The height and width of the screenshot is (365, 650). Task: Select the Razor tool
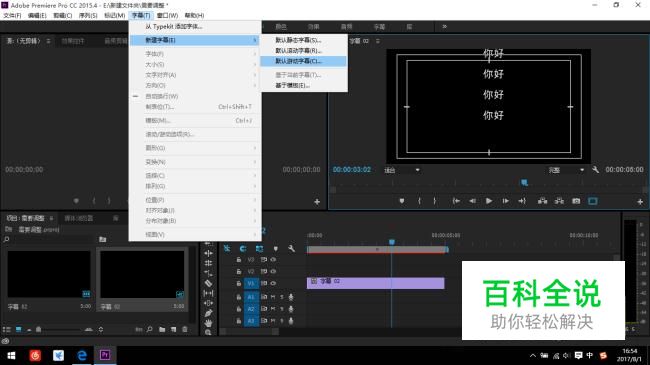tap(208, 283)
